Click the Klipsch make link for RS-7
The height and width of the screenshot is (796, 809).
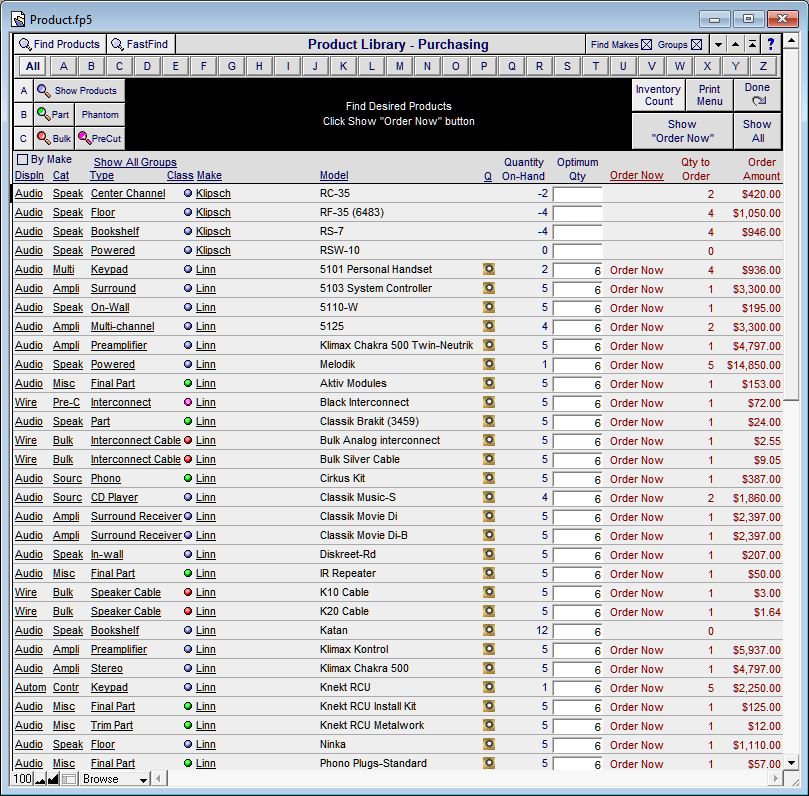click(213, 231)
